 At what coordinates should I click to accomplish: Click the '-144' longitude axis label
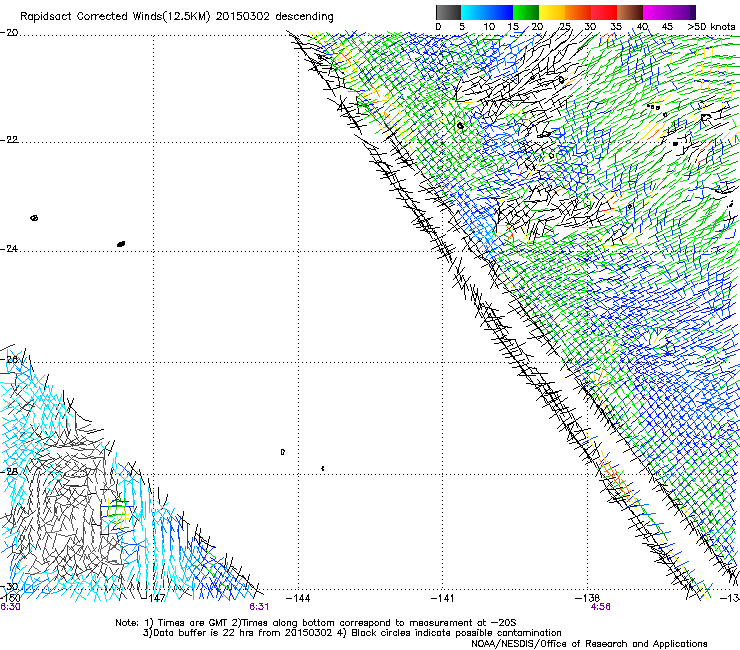(x=298, y=598)
